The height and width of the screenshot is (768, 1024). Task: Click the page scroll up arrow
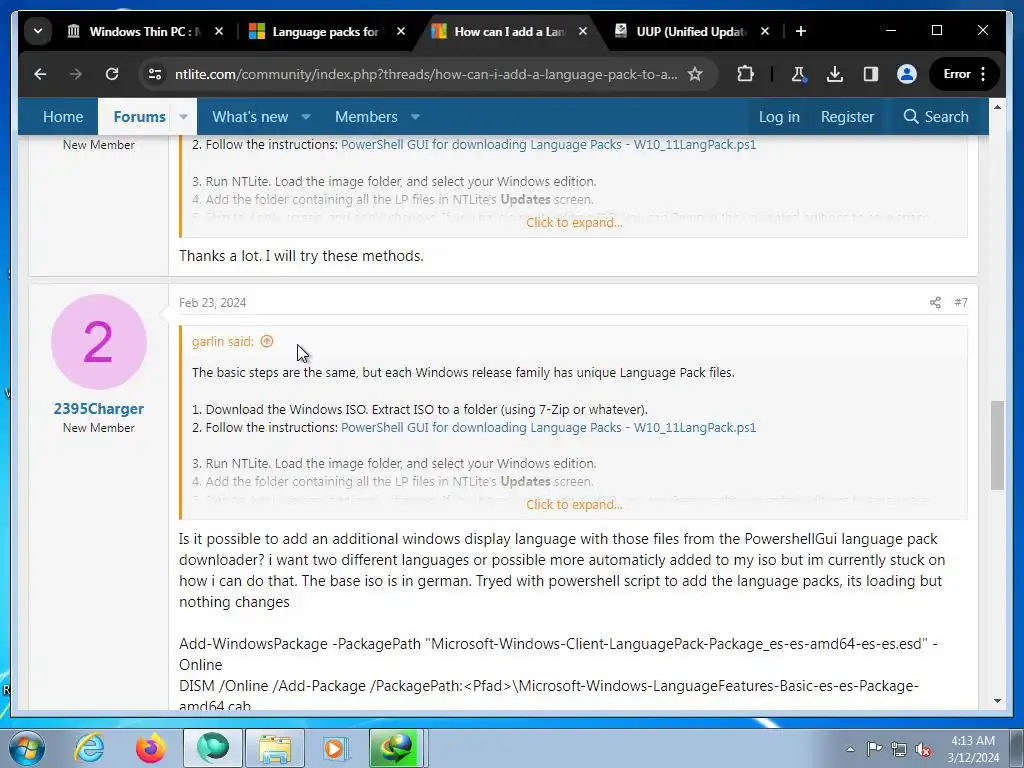coord(997,106)
